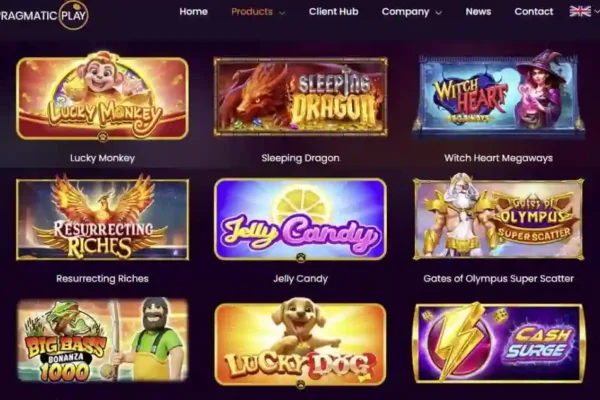Open the Client Hub menu item

pyautogui.click(x=334, y=12)
